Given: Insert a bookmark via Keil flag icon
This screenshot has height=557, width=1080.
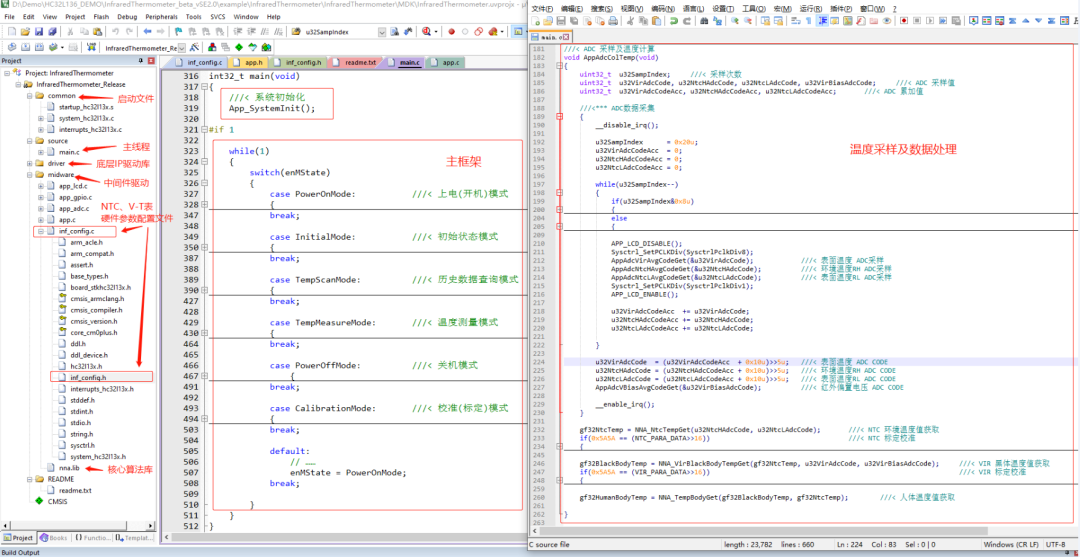Looking at the screenshot, I should pos(178,32).
